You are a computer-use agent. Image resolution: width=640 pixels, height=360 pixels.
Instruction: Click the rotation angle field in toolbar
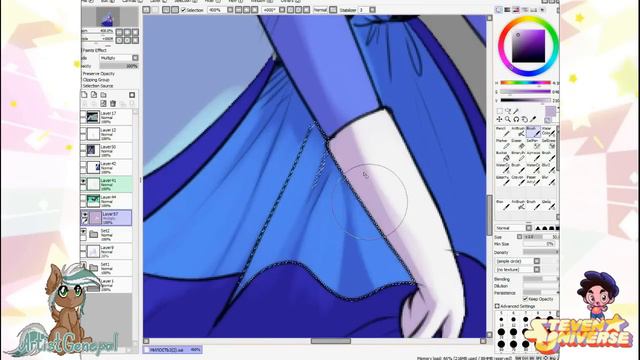point(270,10)
